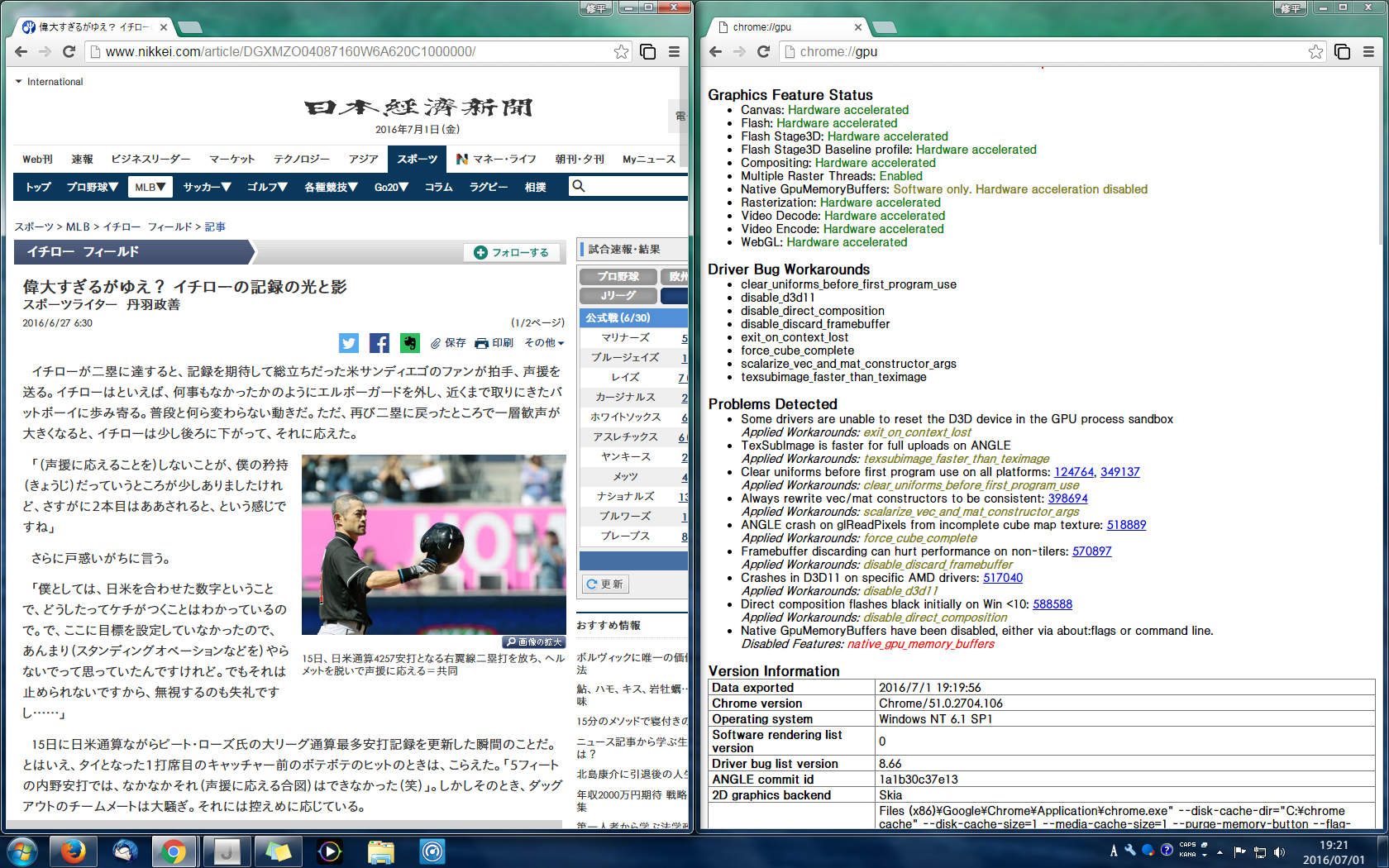Image resolution: width=1389 pixels, height=868 pixels.
Task: Click clock showing 19:21
Action: click(x=1334, y=845)
